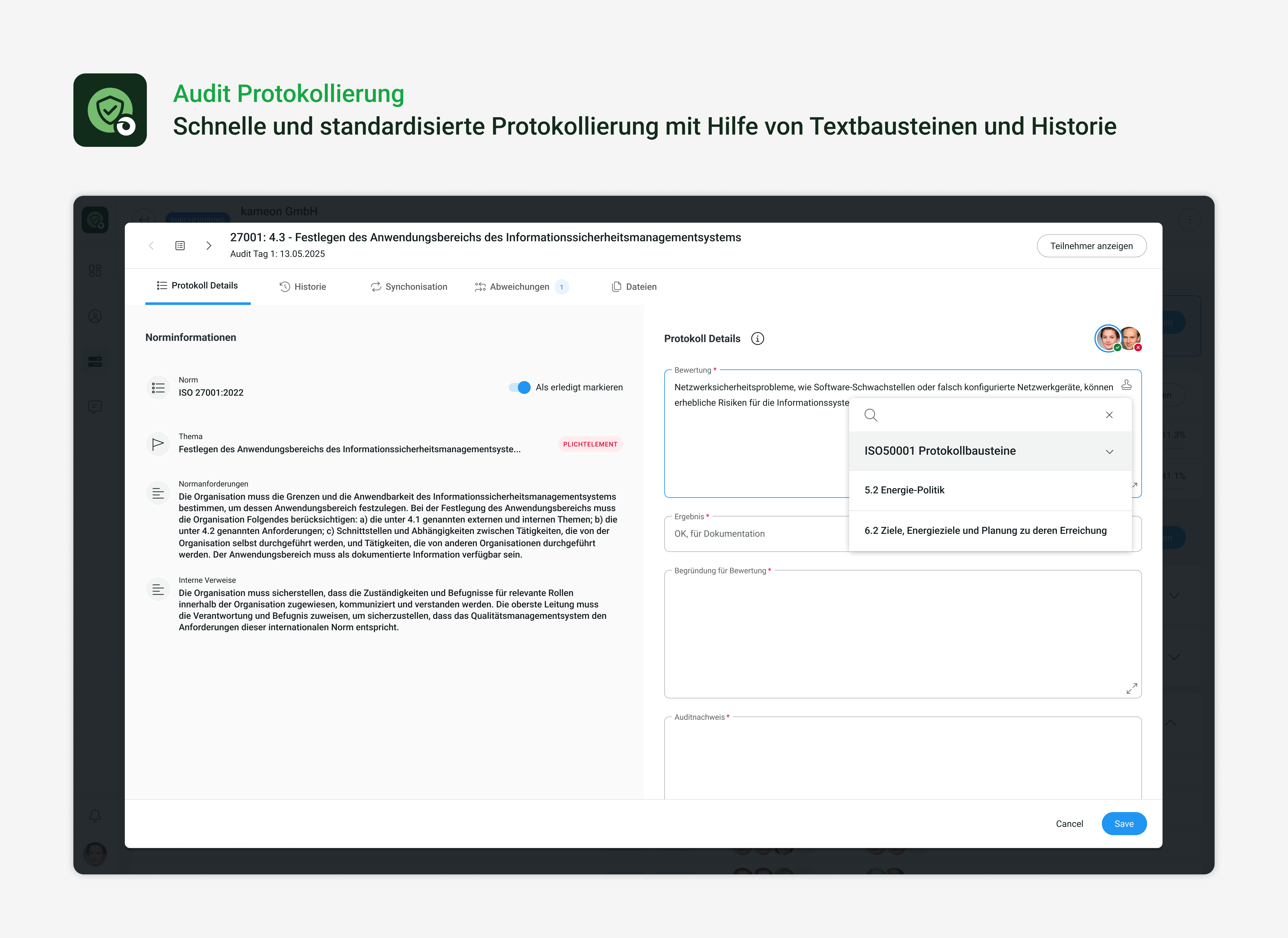Click the Teilnehmer anzeigen button
This screenshot has width=1288, height=938.
(x=1091, y=246)
